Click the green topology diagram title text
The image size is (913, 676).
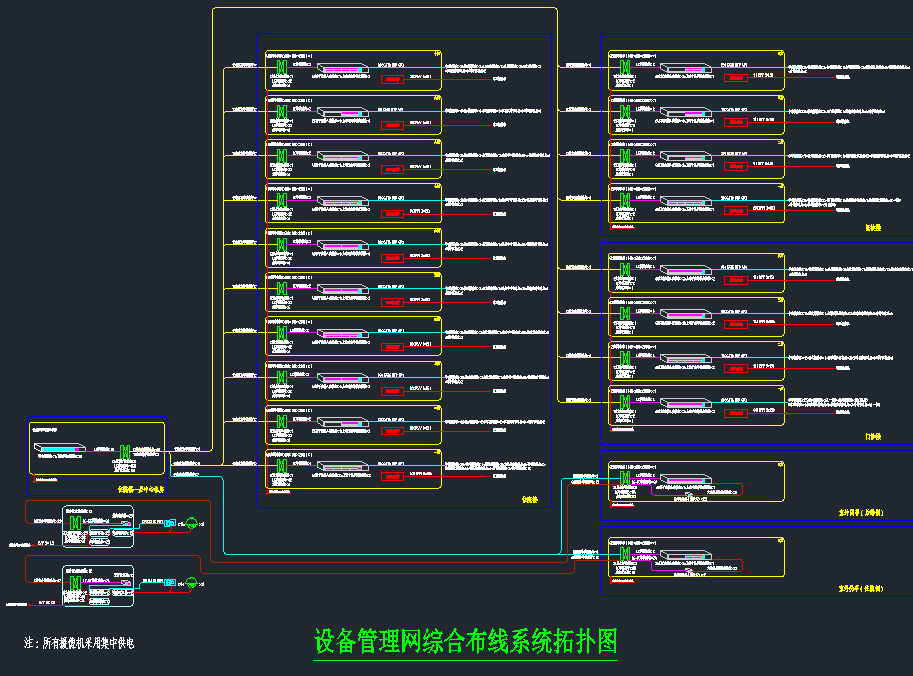pos(466,642)
